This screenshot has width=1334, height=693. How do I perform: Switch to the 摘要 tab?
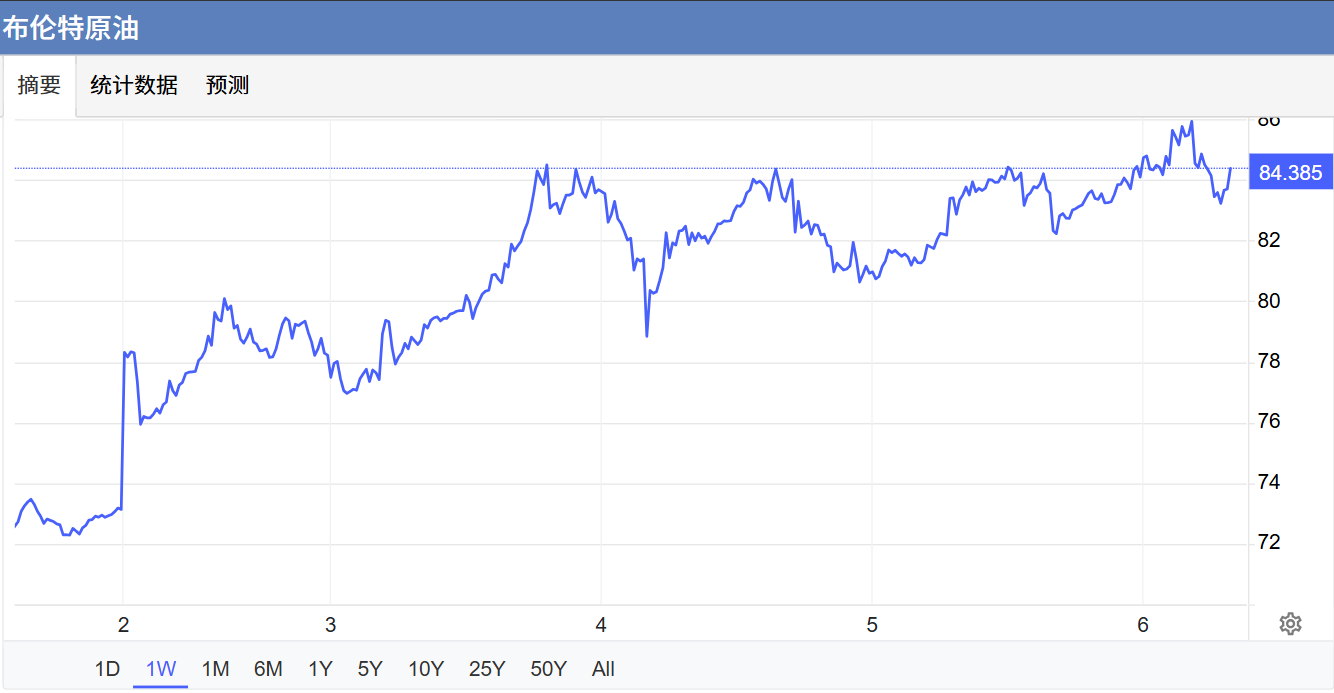39,86
